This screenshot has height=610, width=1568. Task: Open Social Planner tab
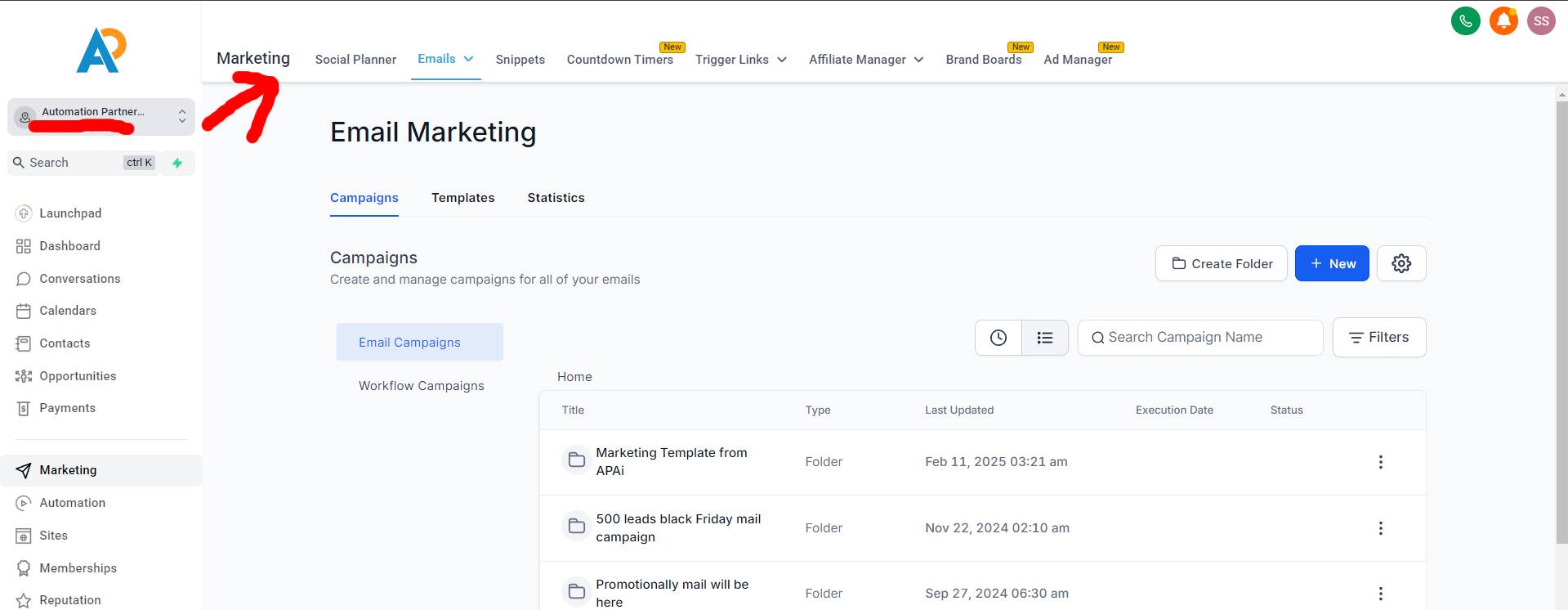click(355, 60)
